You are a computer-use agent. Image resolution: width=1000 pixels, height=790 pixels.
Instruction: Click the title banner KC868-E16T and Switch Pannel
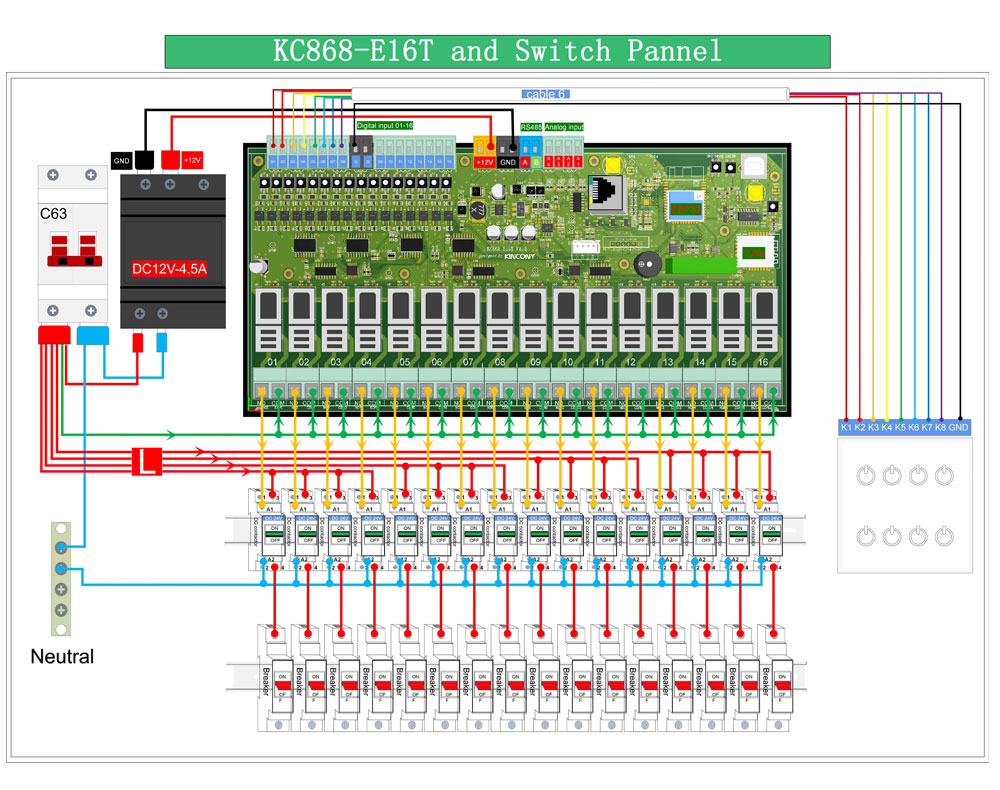point(497,52)
